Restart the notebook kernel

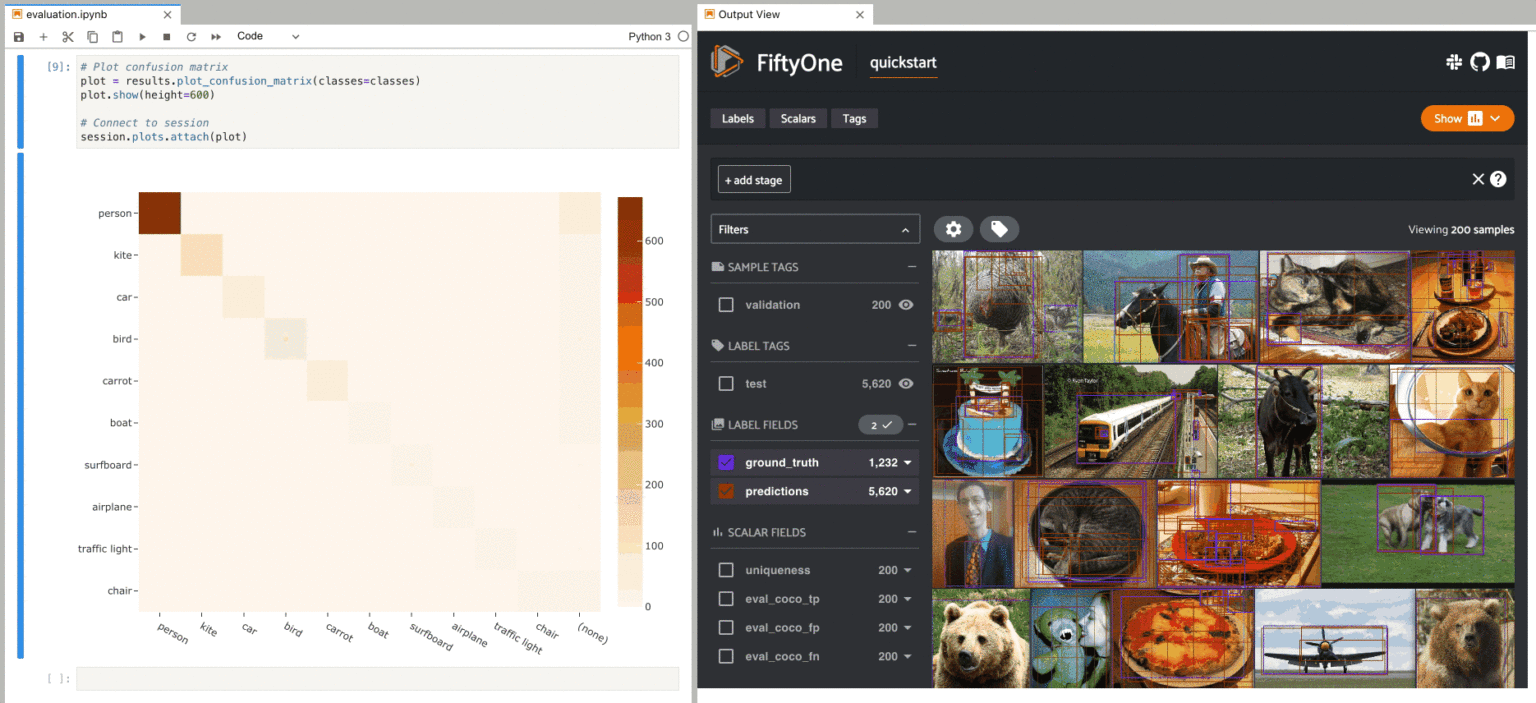click(190, 36)
